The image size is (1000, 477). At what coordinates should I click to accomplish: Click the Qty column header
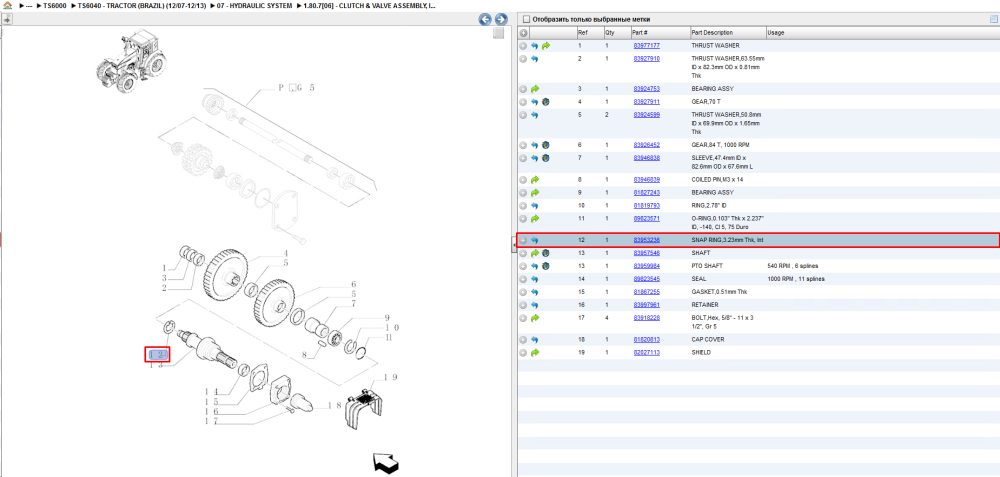[610, 33]
